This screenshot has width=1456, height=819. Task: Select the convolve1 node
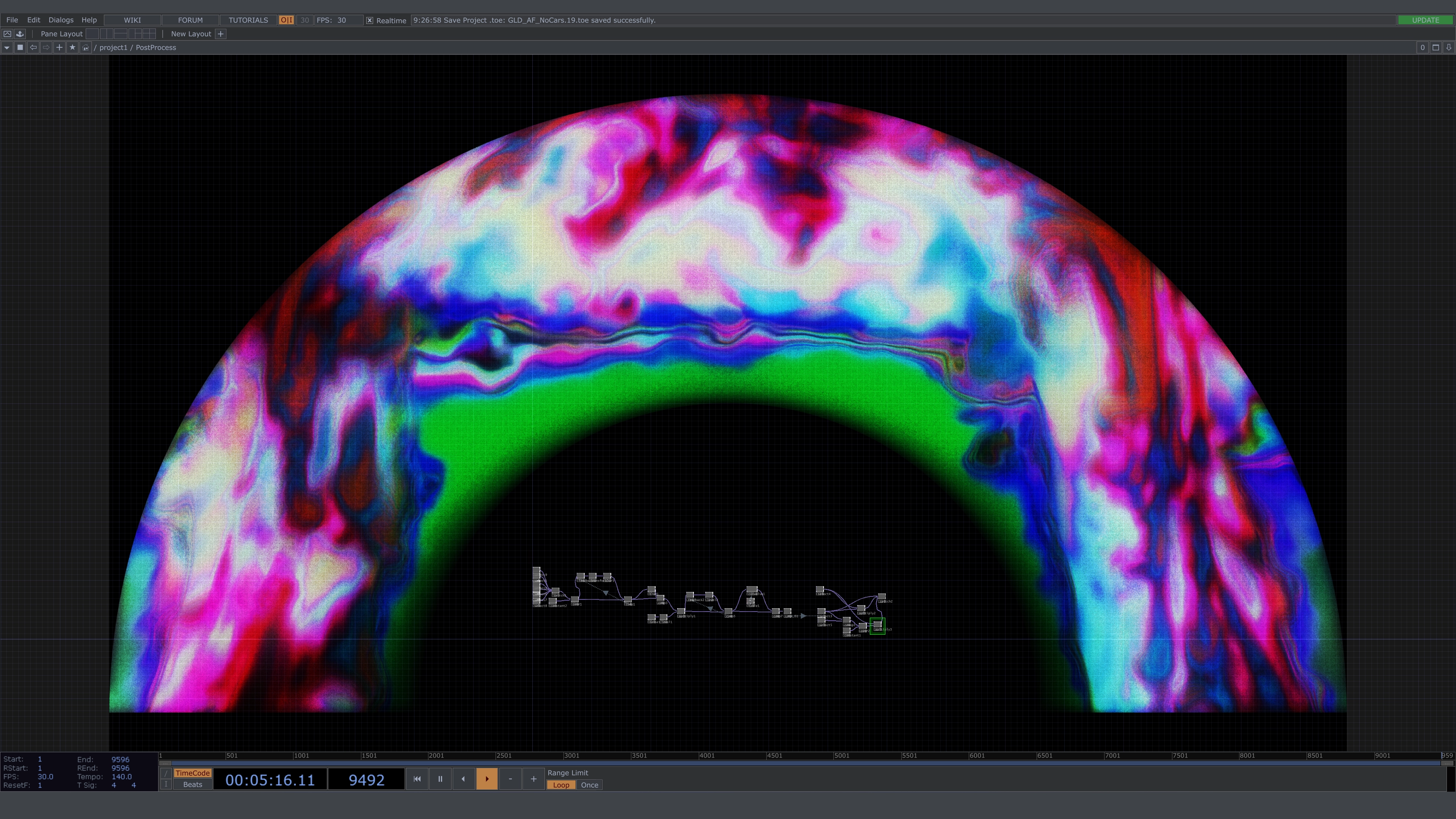point(752,589)
